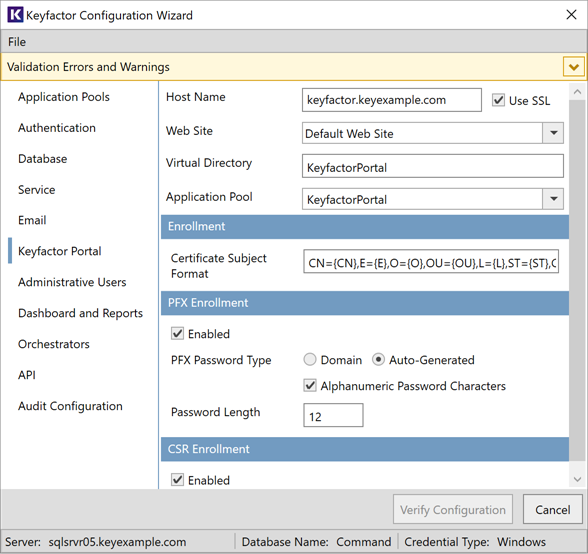Screen dimensions: 588x554
Task: Toggle Alphanumeric Password Characters checkbox
Action: tap(310, 386)
